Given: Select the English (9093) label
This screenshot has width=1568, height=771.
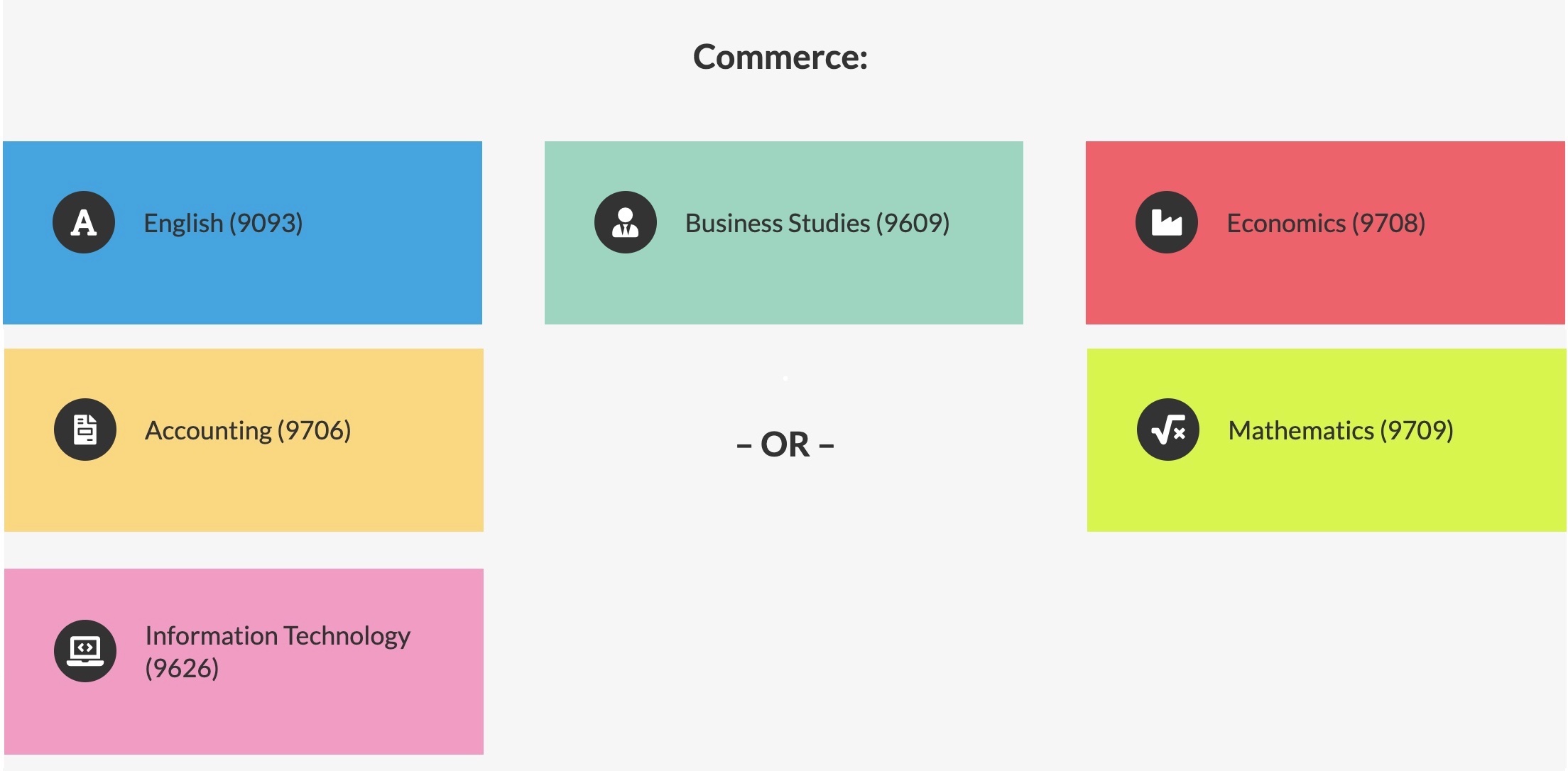Looking at the screenshot, I should pyautogui.click(x=223, y=223).
